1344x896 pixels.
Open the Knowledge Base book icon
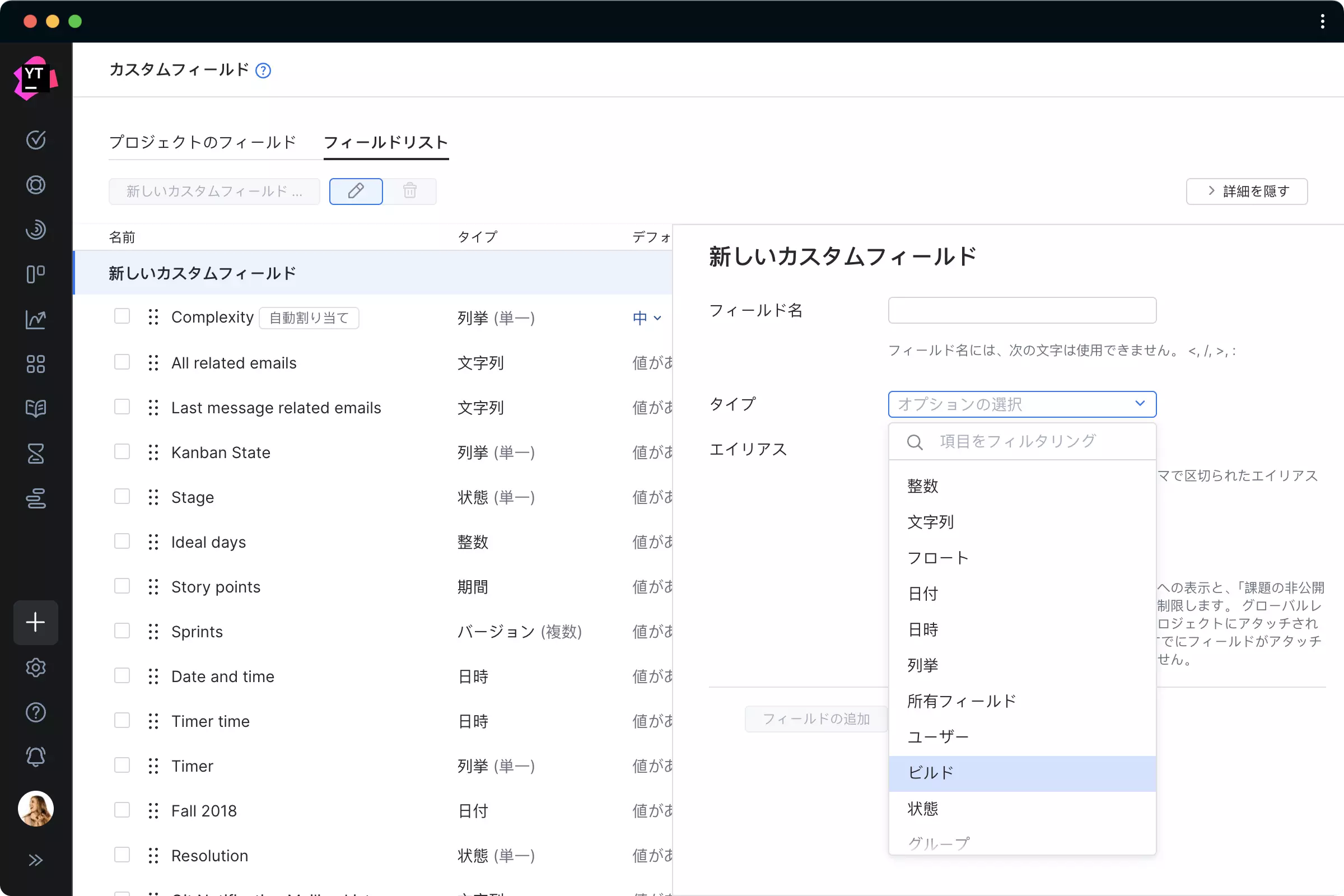coord(35,409)
